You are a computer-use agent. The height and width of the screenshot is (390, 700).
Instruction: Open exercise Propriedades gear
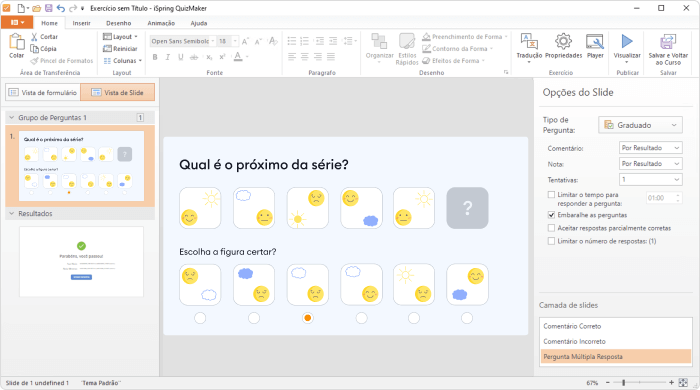563,46
